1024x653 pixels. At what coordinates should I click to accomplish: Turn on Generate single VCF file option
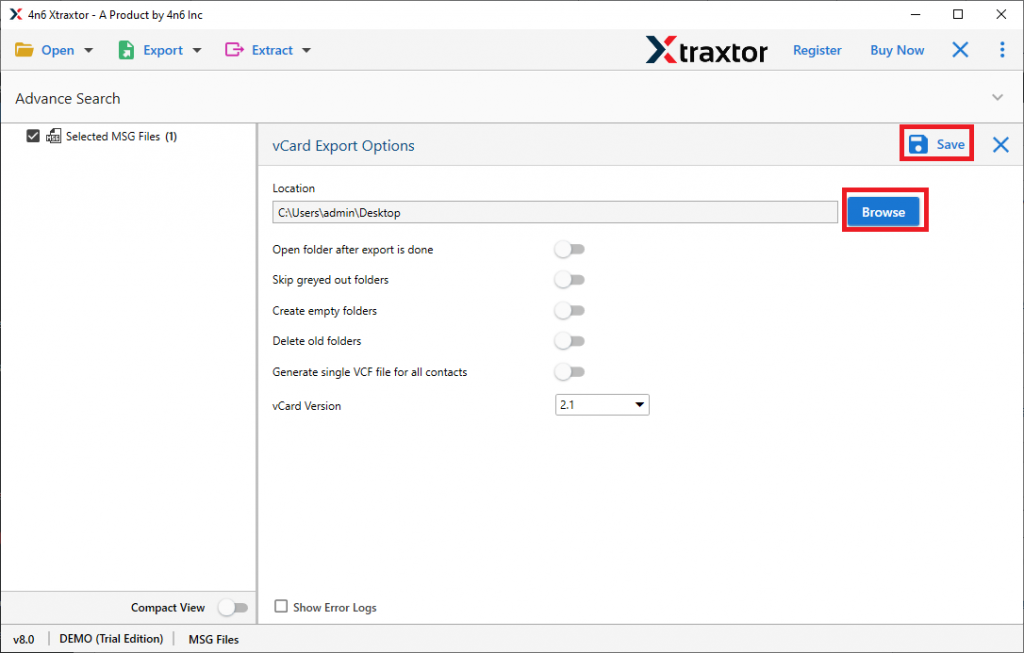(569, 372)
